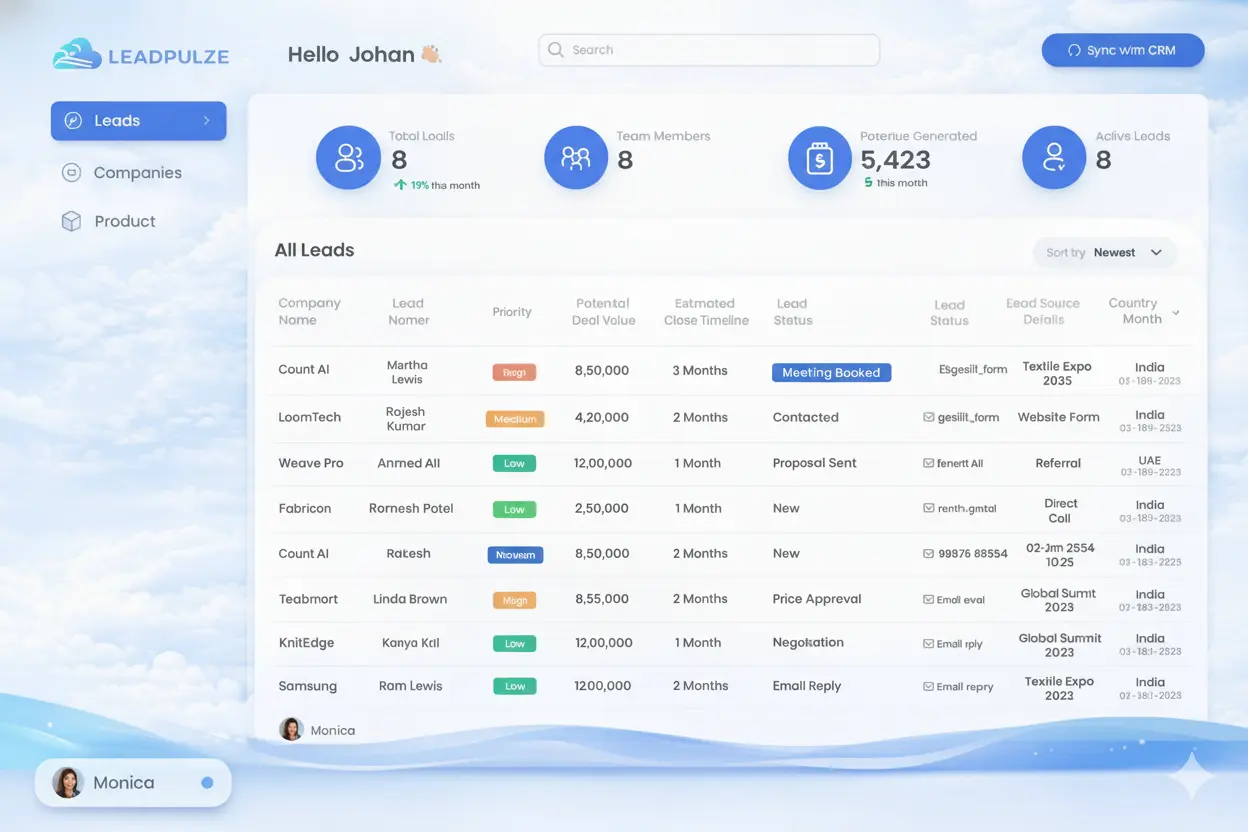The height and width of the screenshot is (832, 1248).
Task: Click the Team Members group icon
Action: (x=576, y=158)
